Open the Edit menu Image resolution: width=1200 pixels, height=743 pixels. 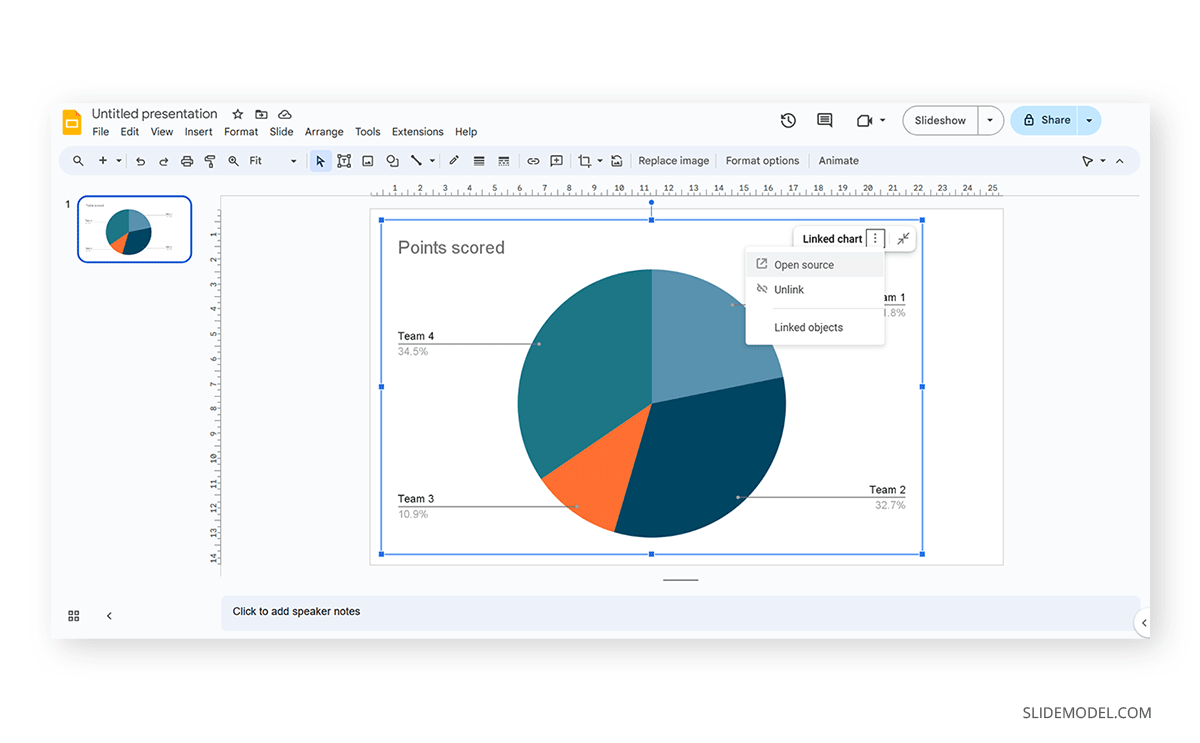(x=130, y=132)
